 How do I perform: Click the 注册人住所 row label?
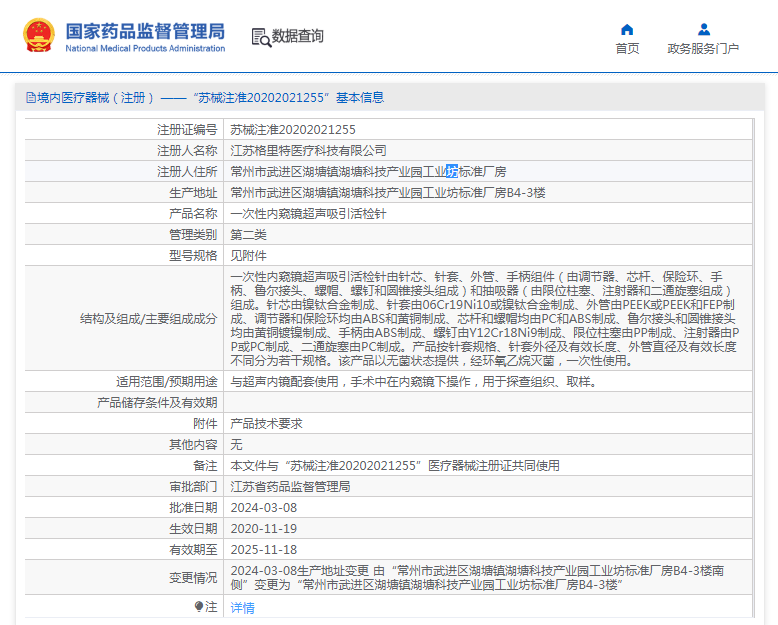click(187, 172)
